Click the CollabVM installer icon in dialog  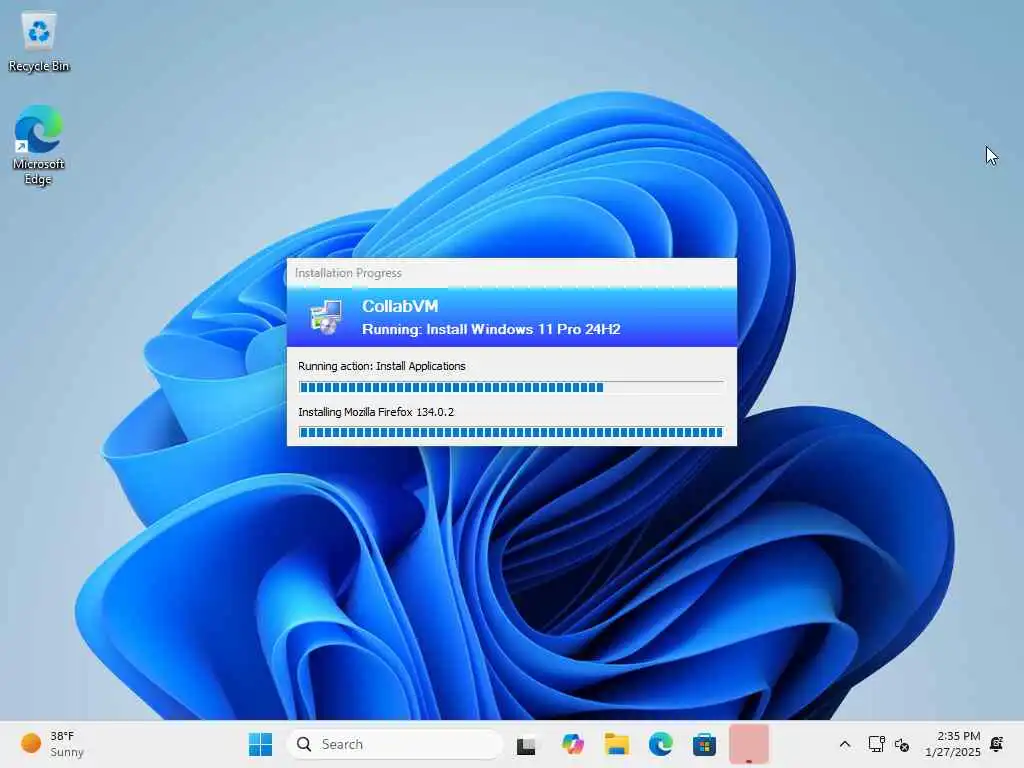(x=326, y=317)
